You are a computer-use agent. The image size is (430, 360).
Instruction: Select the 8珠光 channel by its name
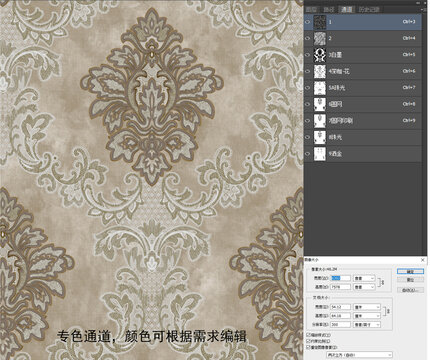click(x=335, y=137)
